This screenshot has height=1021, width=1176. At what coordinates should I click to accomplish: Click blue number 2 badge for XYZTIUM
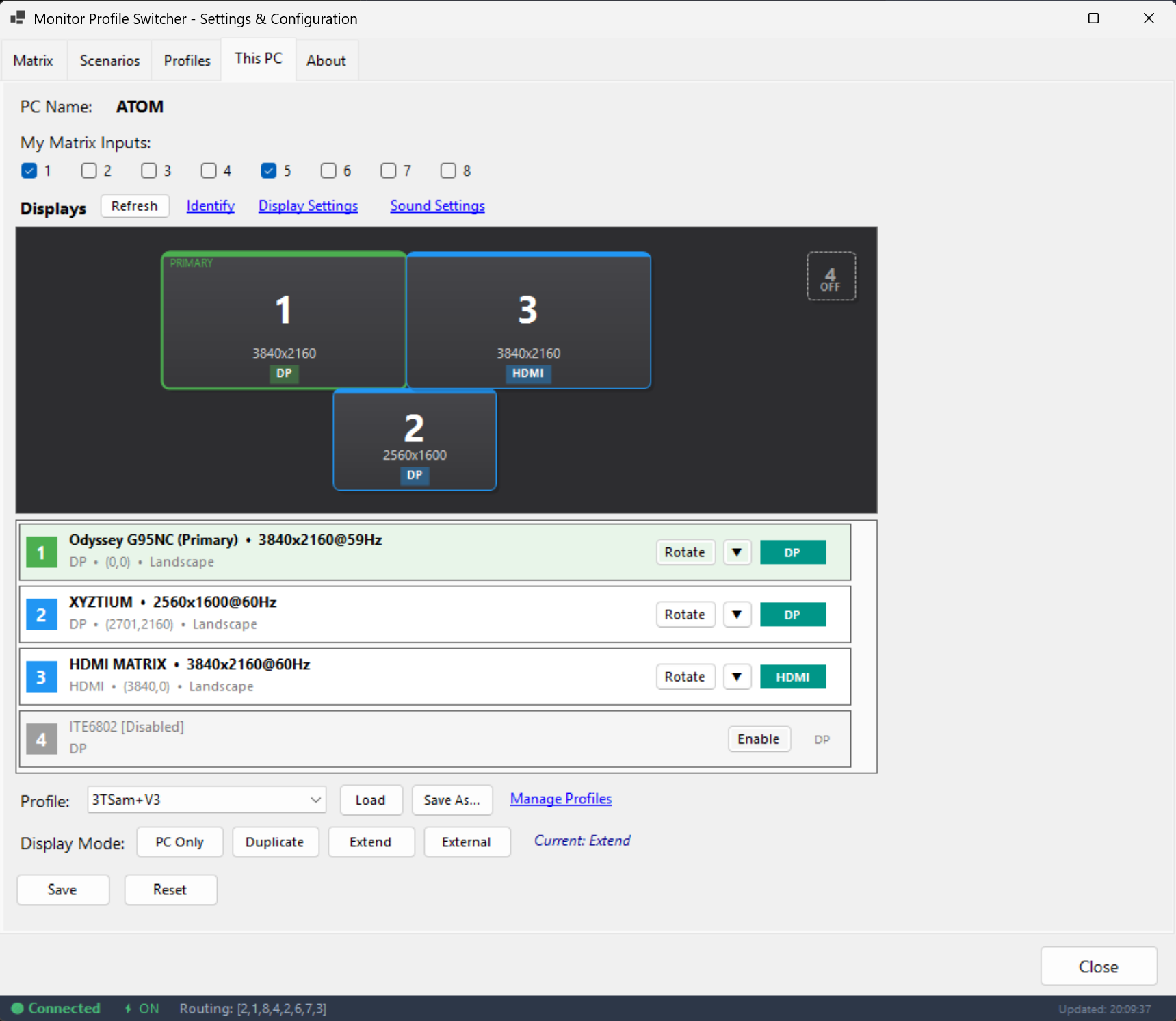coord(41,615)
